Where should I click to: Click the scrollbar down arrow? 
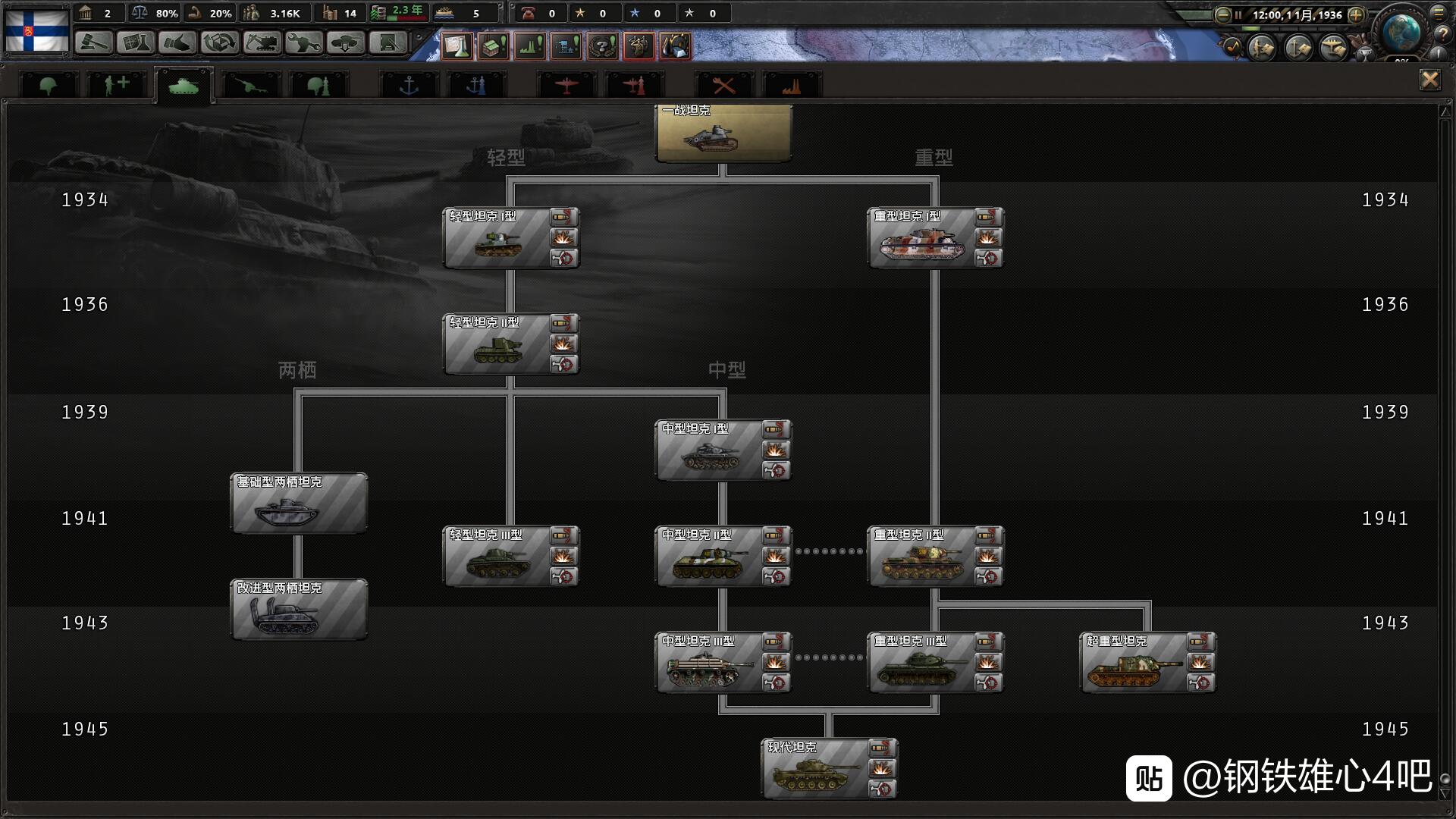pos(1445,793)
